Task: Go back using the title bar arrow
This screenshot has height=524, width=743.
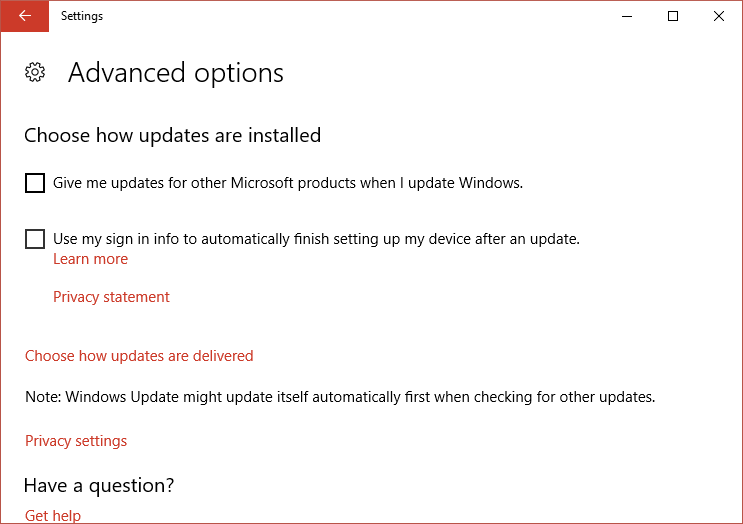Action: (x=25, y=16)
